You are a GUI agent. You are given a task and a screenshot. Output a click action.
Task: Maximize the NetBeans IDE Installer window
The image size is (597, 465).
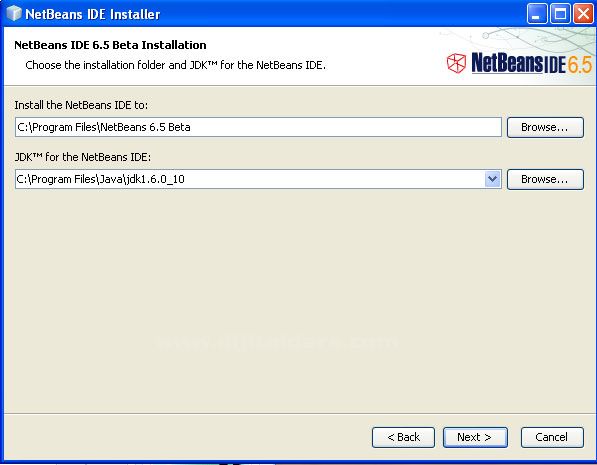click(x=560, y=14)
